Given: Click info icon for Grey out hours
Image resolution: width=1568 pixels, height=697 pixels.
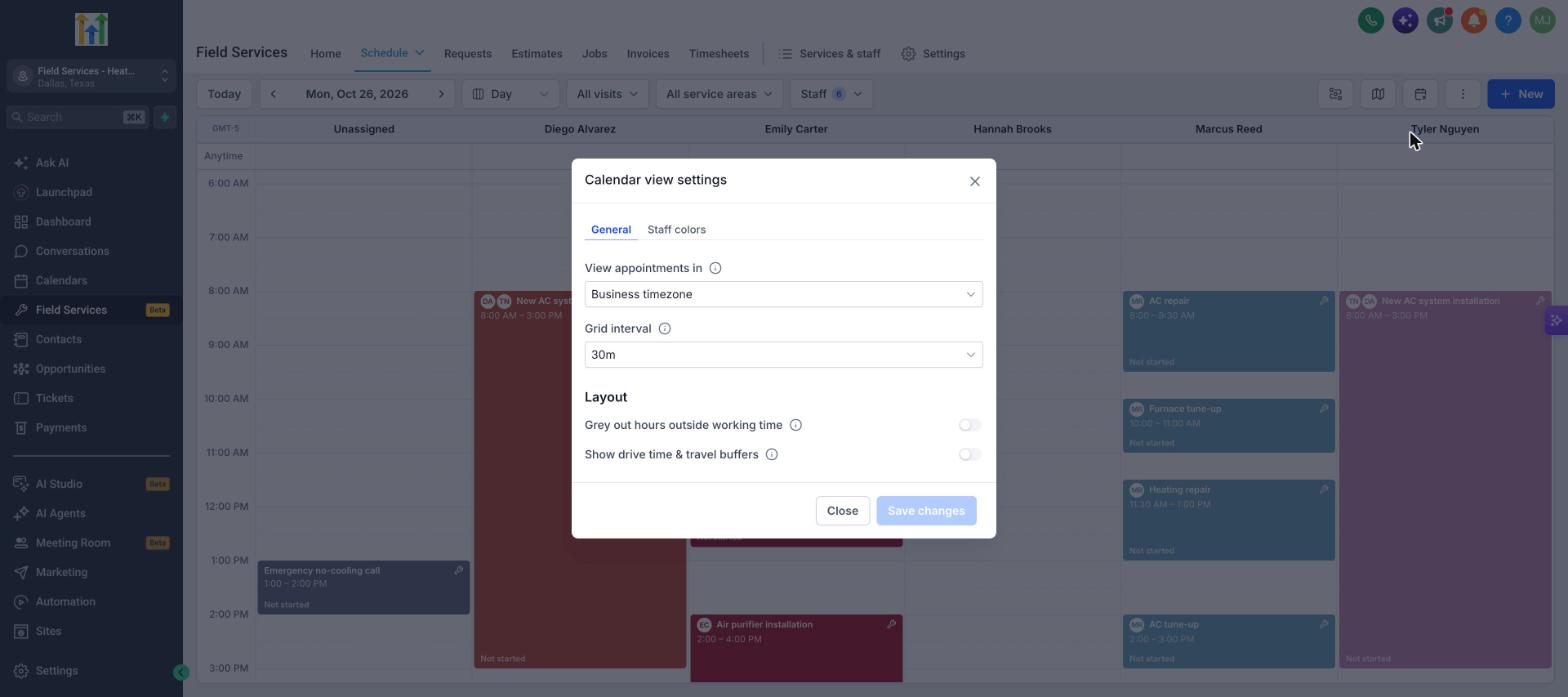Looking at the screenshot, I should [796, 425].
